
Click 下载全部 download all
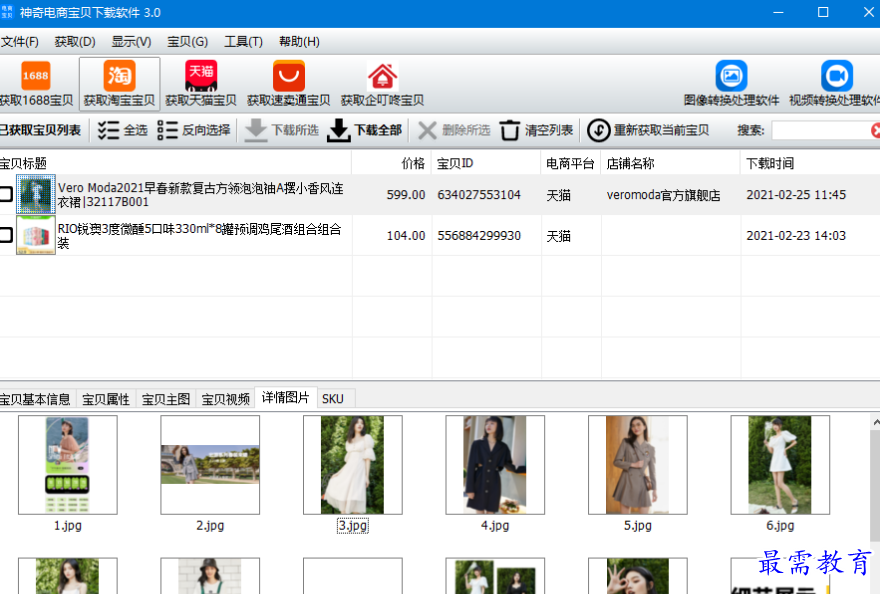point(365,130)
